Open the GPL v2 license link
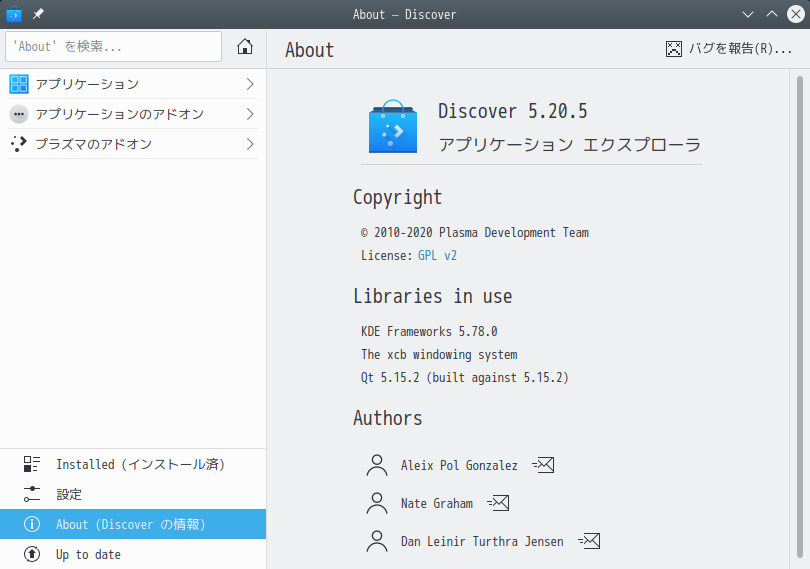Screen dimensions: 810x569 (437, 255)
